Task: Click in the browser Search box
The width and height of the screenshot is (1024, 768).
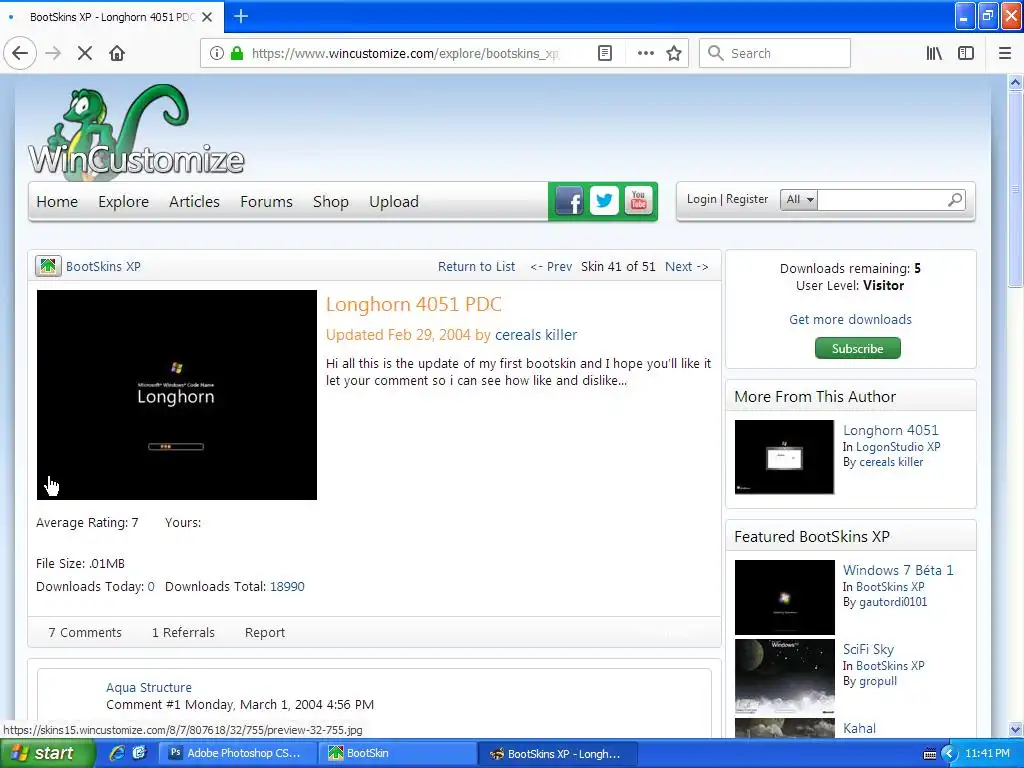Action: (x=775, y=53)
